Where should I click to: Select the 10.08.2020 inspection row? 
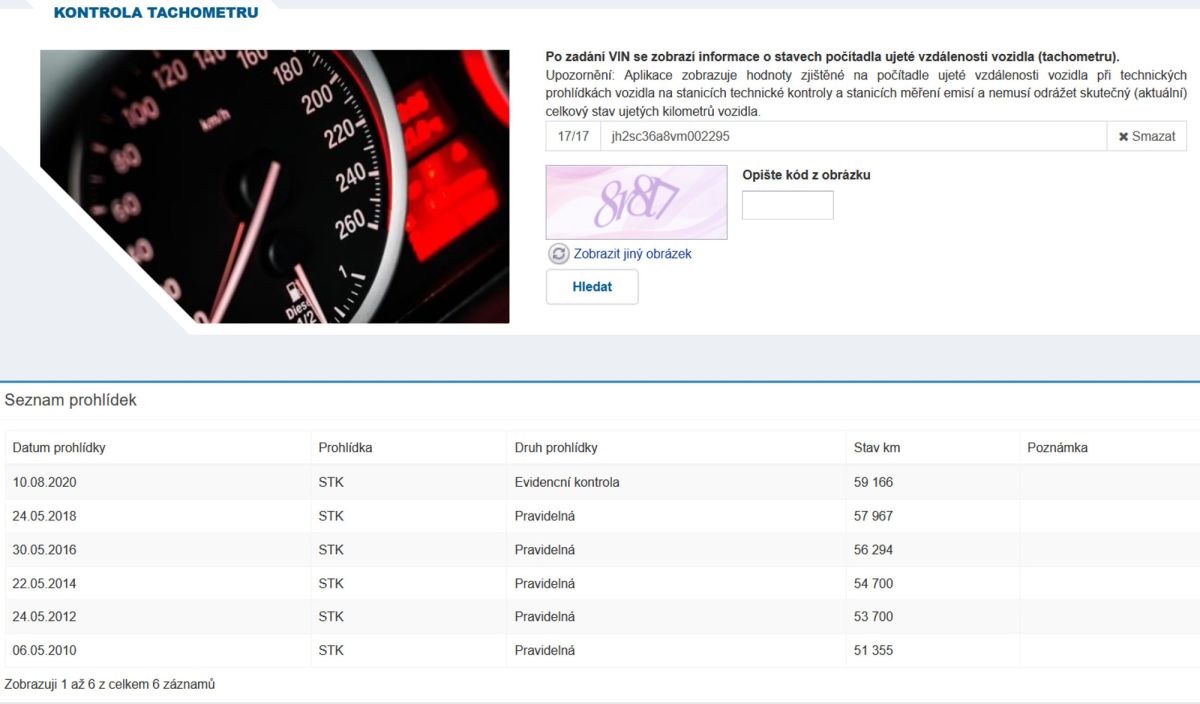[x=45, y=482]
